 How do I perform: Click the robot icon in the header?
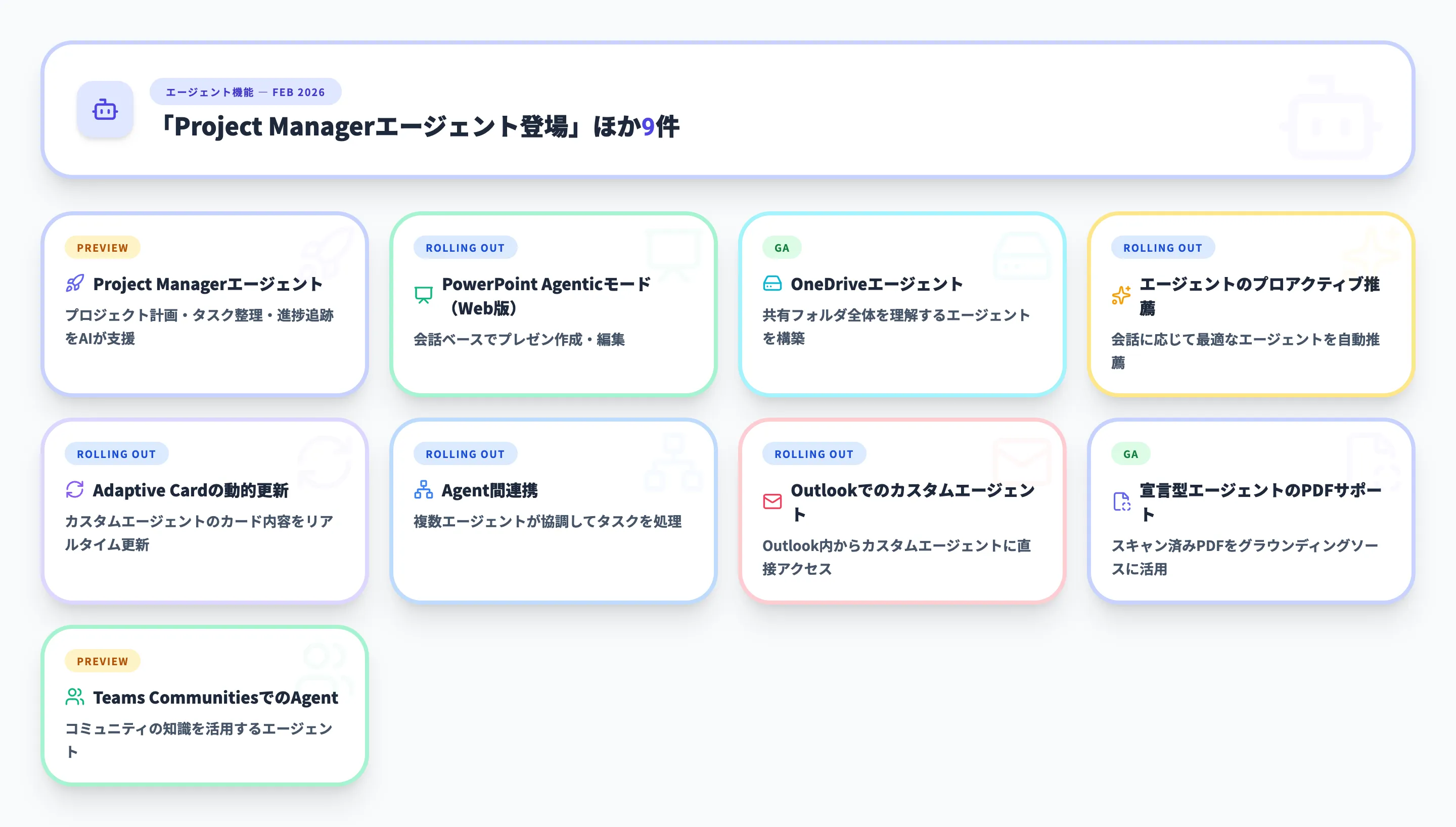pos(106,111)
